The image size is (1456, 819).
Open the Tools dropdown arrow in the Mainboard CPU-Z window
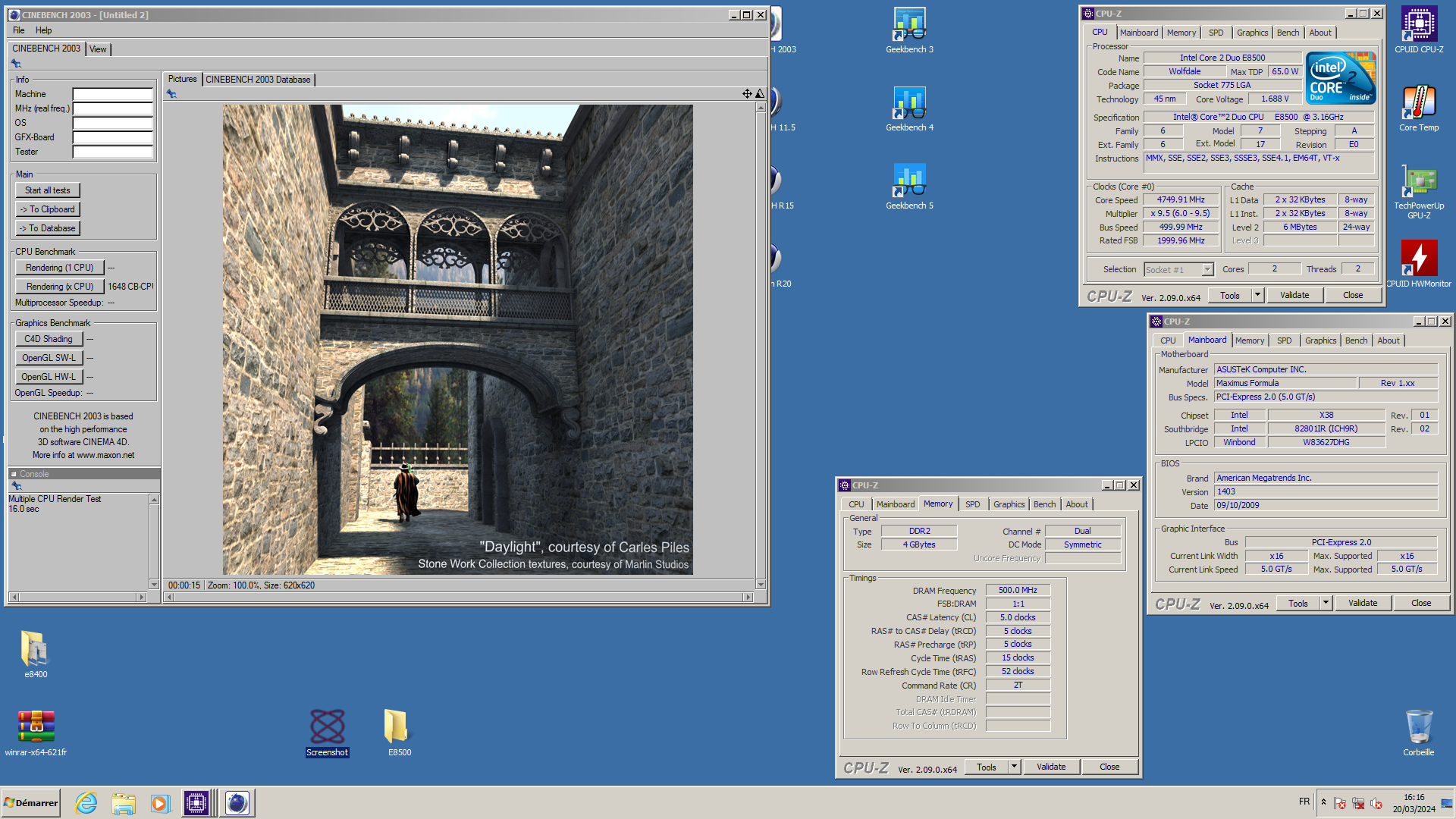(x=1326, y=603)
